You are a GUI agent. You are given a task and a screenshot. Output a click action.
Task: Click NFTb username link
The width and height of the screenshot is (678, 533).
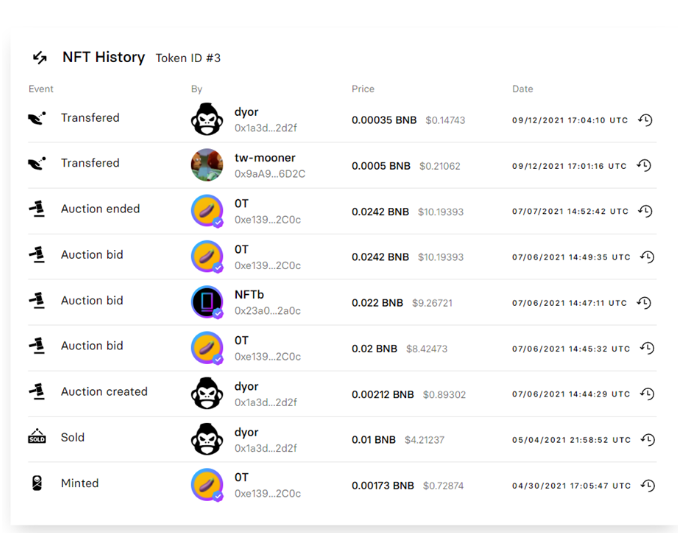250,295
